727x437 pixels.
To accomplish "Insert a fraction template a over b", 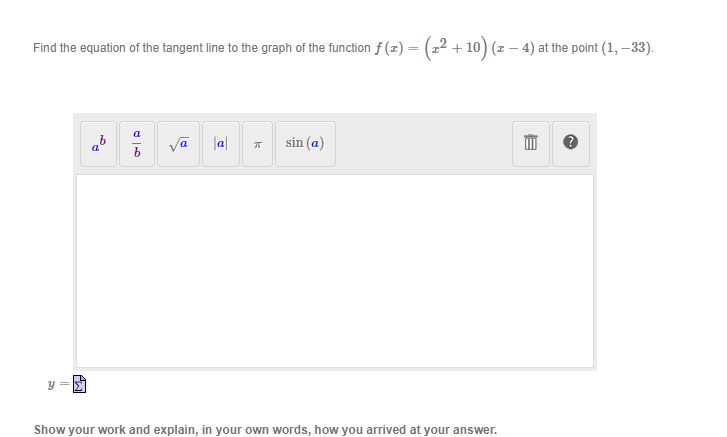I will tap(137, 144).
